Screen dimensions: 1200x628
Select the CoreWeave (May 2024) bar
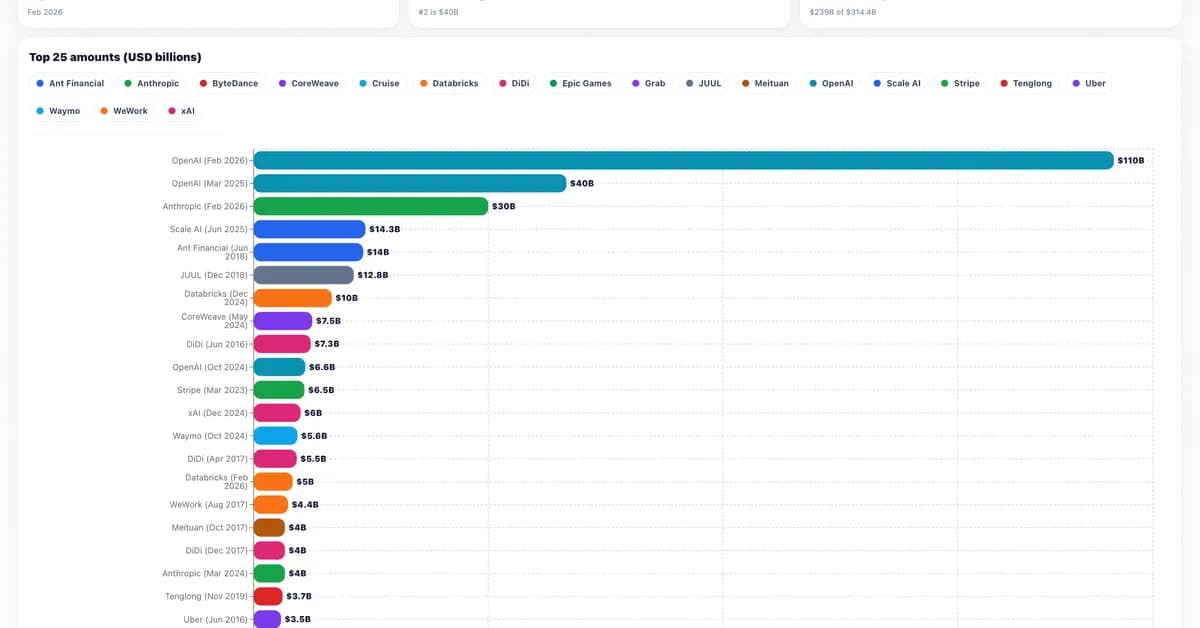click(x=283, y=321)
